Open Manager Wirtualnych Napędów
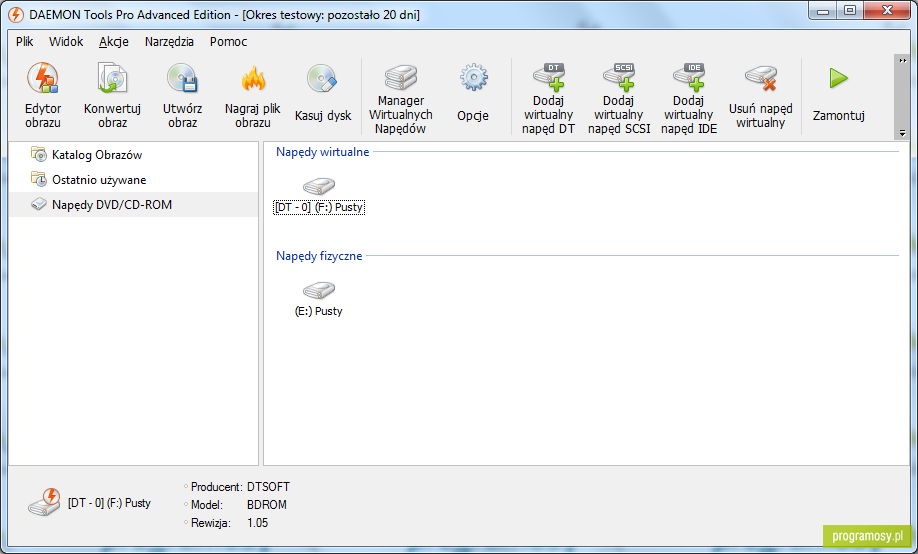This screenshot has height=554, width=918. [401, 98]
